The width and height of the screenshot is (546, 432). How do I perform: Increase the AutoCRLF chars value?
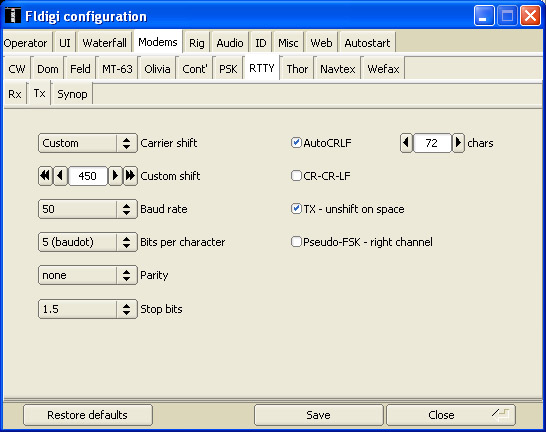pos(458,143)
